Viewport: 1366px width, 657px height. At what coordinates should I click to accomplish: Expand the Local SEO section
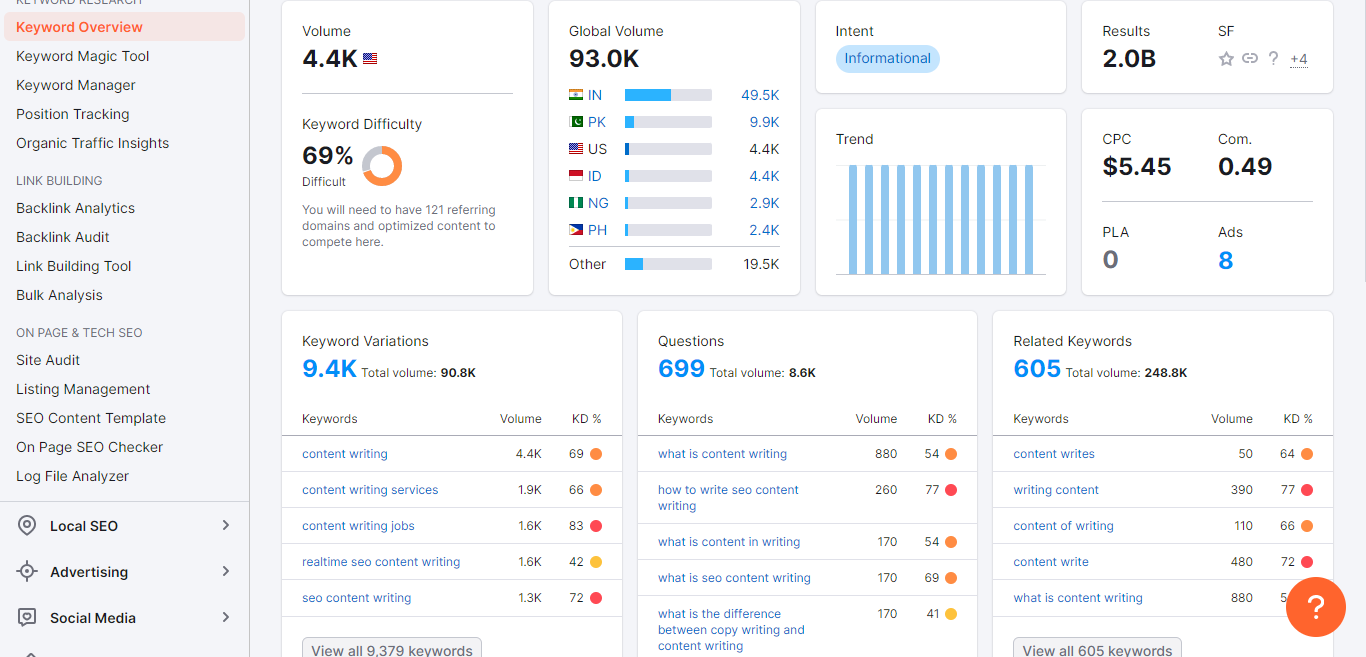point(225,525)
